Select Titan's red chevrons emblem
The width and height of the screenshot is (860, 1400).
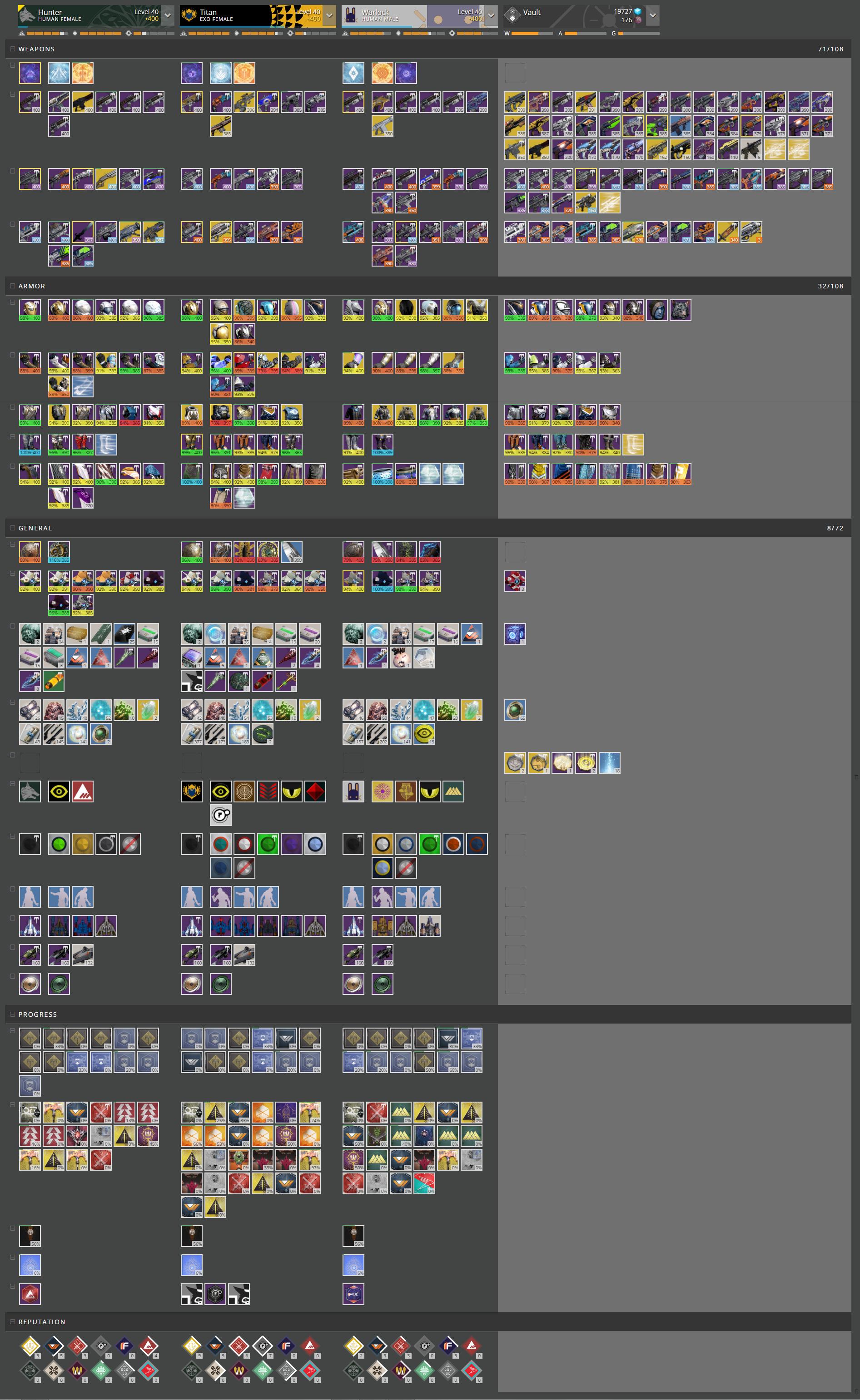tap(268, 791)
